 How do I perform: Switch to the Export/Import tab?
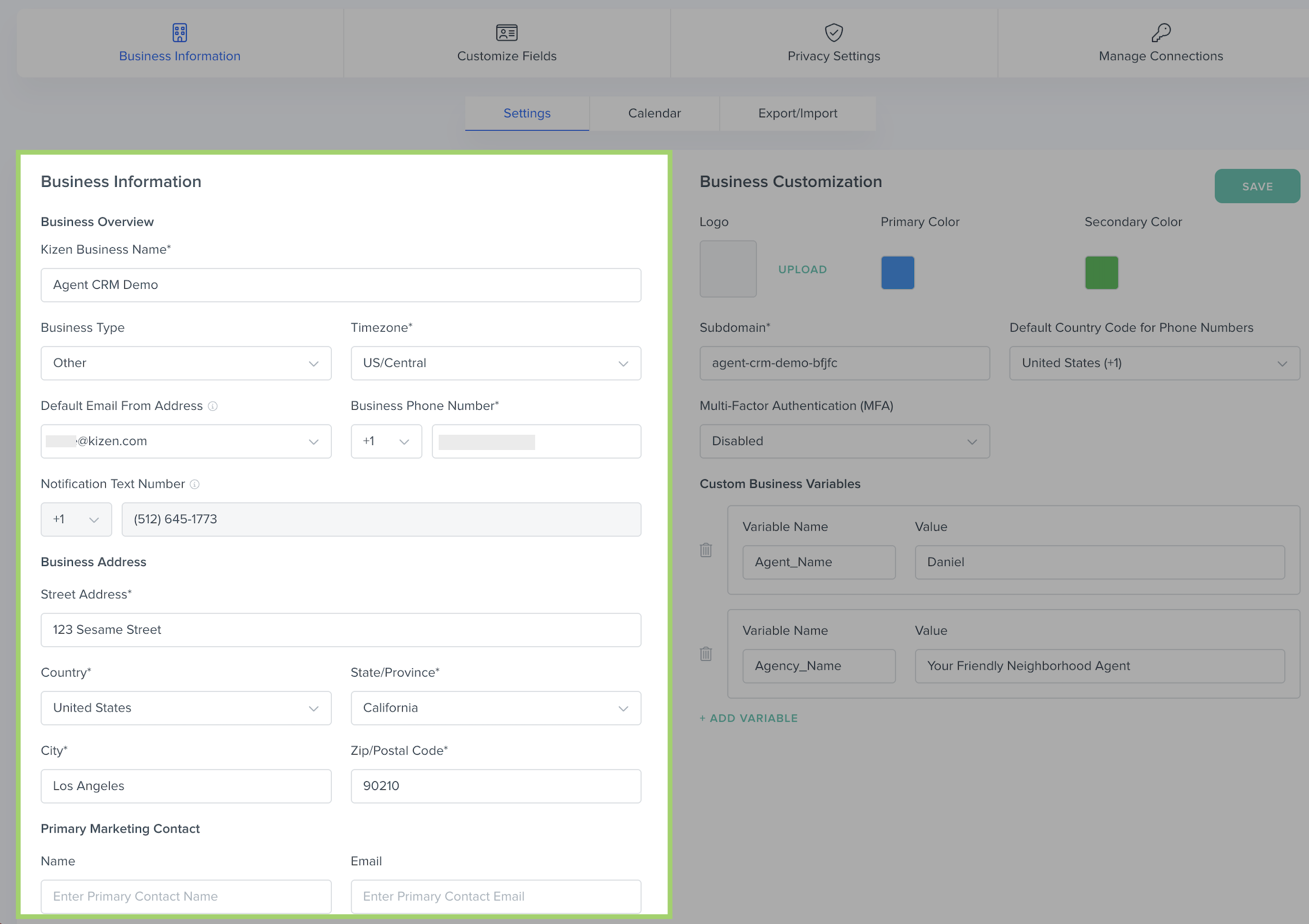797,113
